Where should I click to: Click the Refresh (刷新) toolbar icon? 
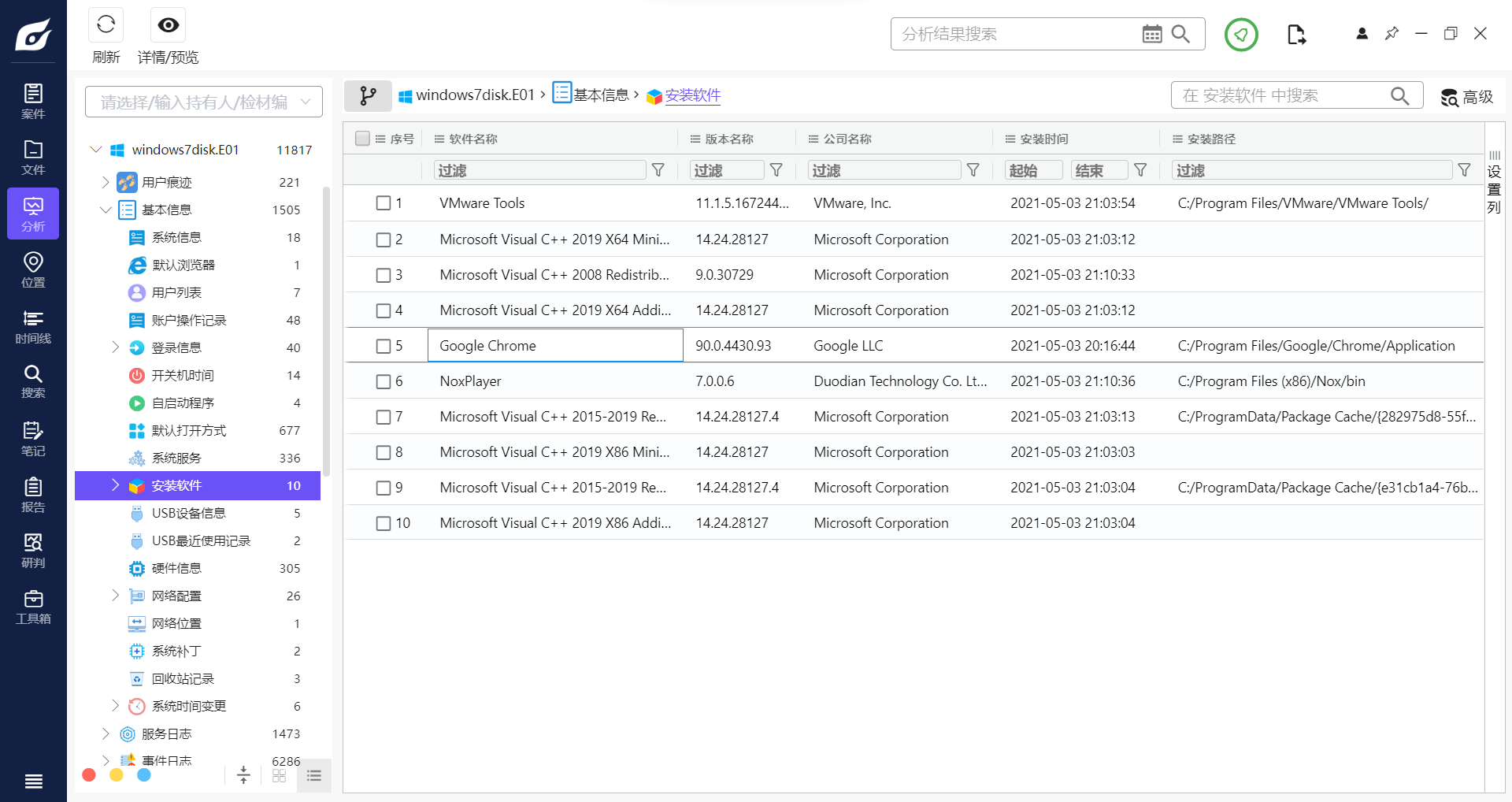[x=106, y=25]
